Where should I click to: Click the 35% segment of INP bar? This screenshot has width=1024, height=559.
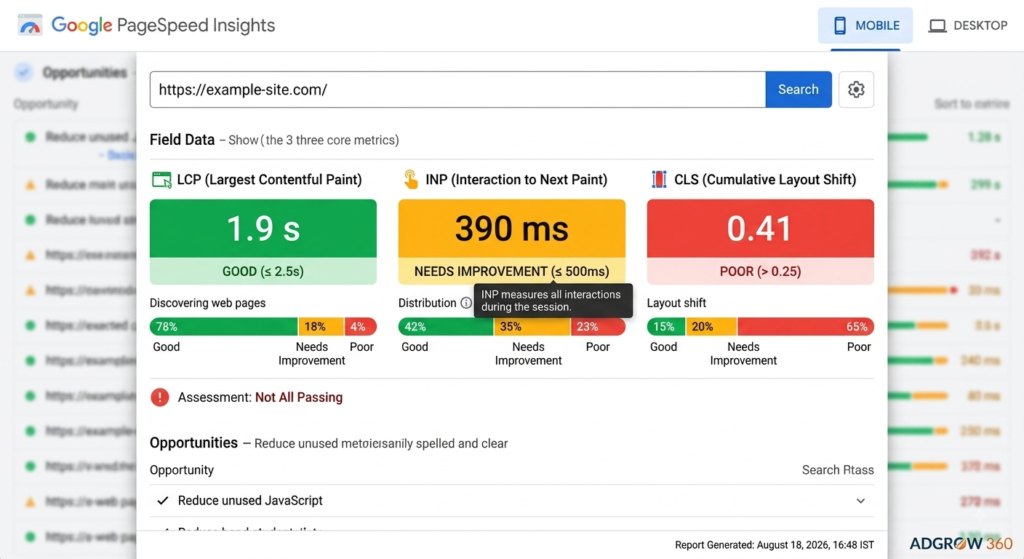pos(532,327)
